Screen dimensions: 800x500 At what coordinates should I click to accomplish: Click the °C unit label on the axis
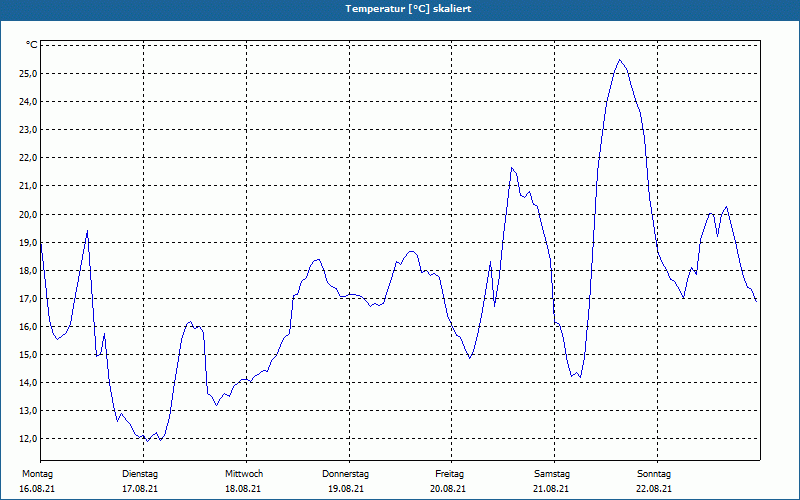(32, 45)
